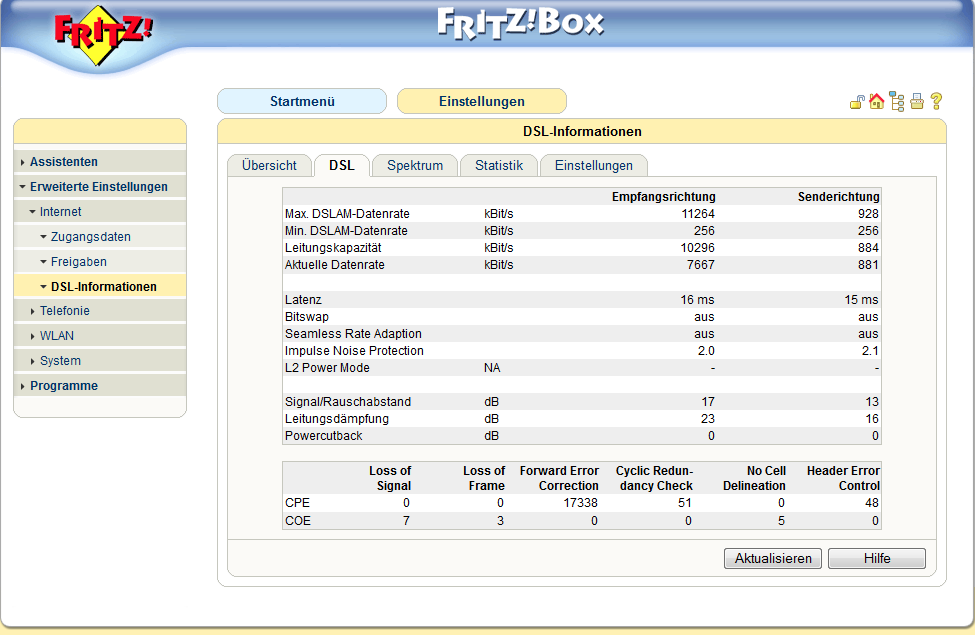Open the Spektrum tab

[x=415, y=165]
